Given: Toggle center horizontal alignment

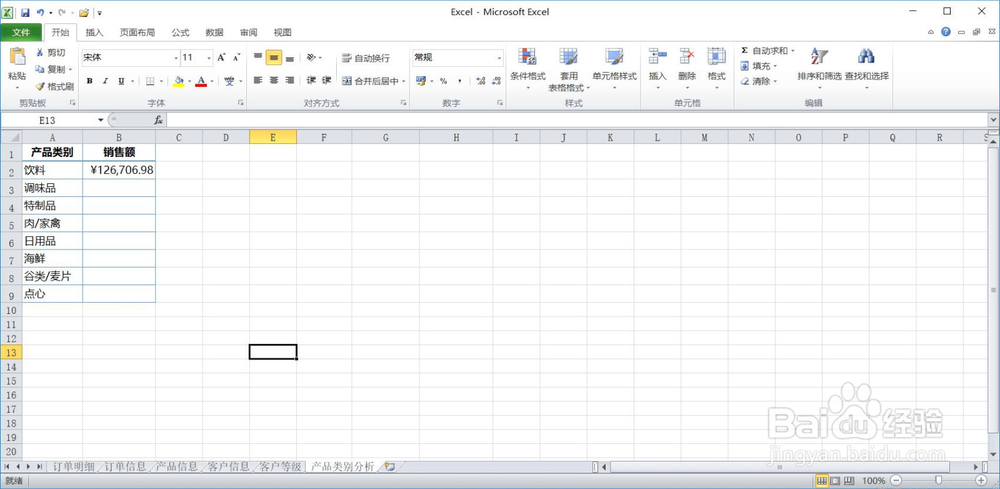Looking at the screenshot, I should 274,80.
